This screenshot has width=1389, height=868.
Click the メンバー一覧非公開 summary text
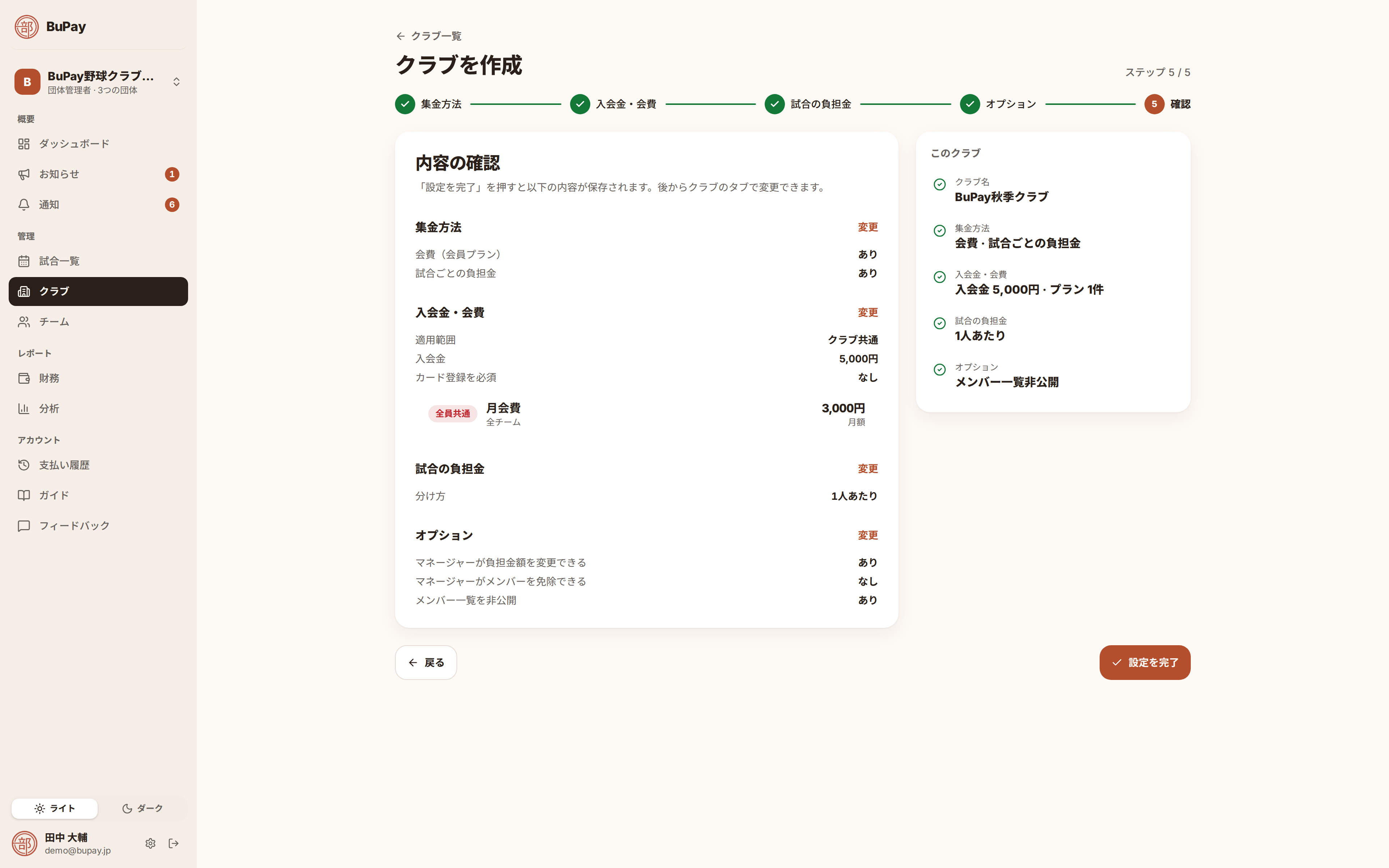1007,382
